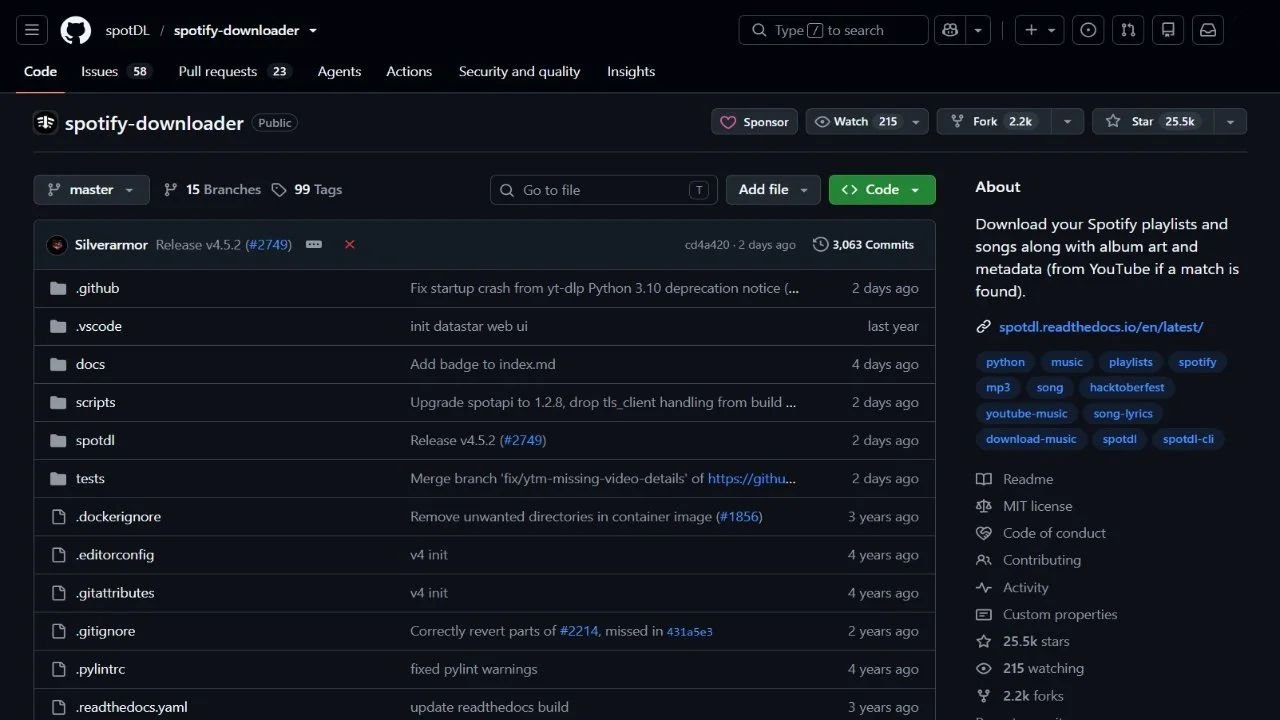Click the spotDL owner link in breadcrumb
Screen dimensions: 1280x720
pos(127,30)
